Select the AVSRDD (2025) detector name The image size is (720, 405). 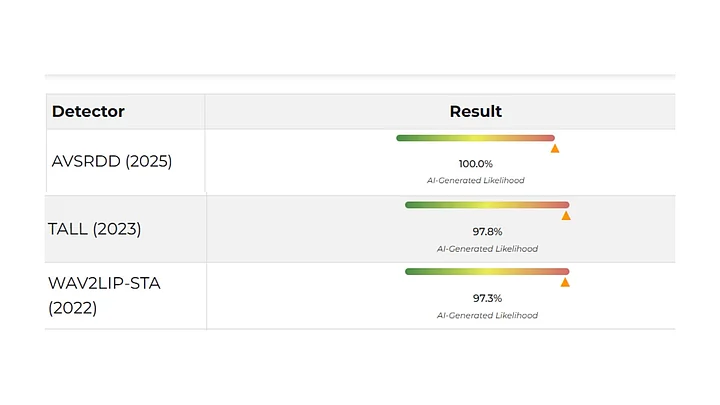tap(112, 161)
